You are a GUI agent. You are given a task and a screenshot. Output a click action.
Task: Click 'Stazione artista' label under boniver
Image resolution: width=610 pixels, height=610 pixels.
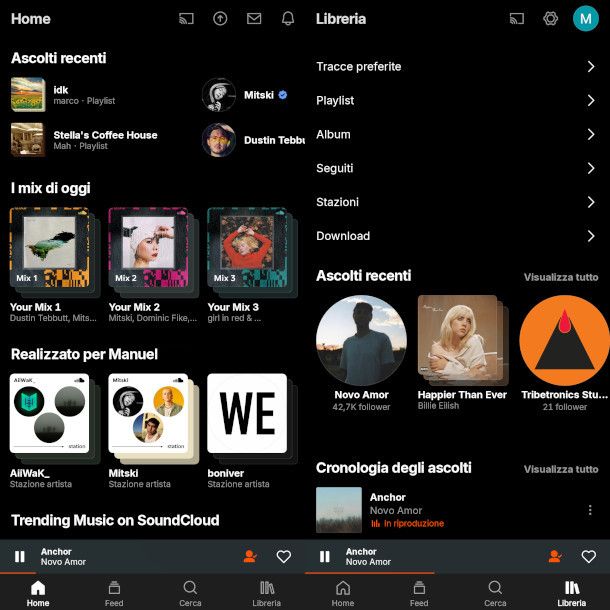[x=238, y=484]
